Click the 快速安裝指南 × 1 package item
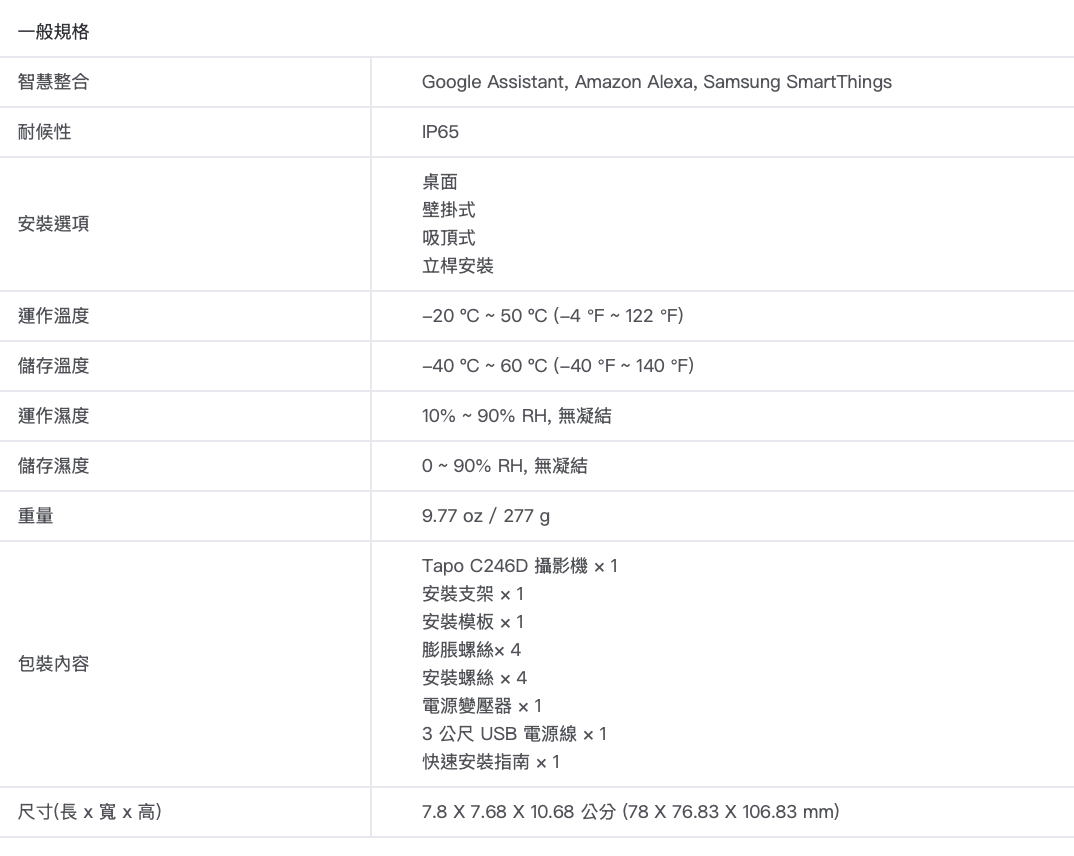 pyautogui.click(x=491, y=762)
